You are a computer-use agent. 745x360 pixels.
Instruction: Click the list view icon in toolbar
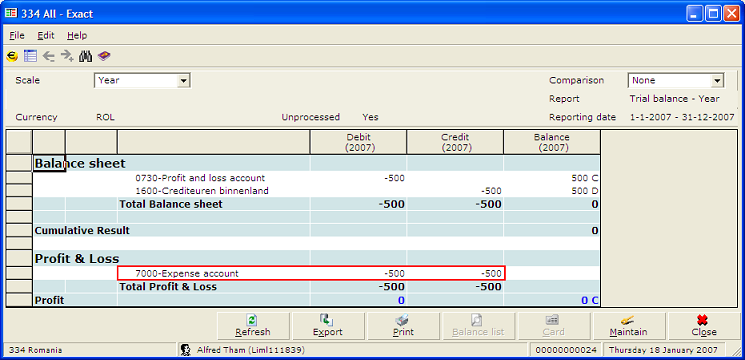(30, 57)
